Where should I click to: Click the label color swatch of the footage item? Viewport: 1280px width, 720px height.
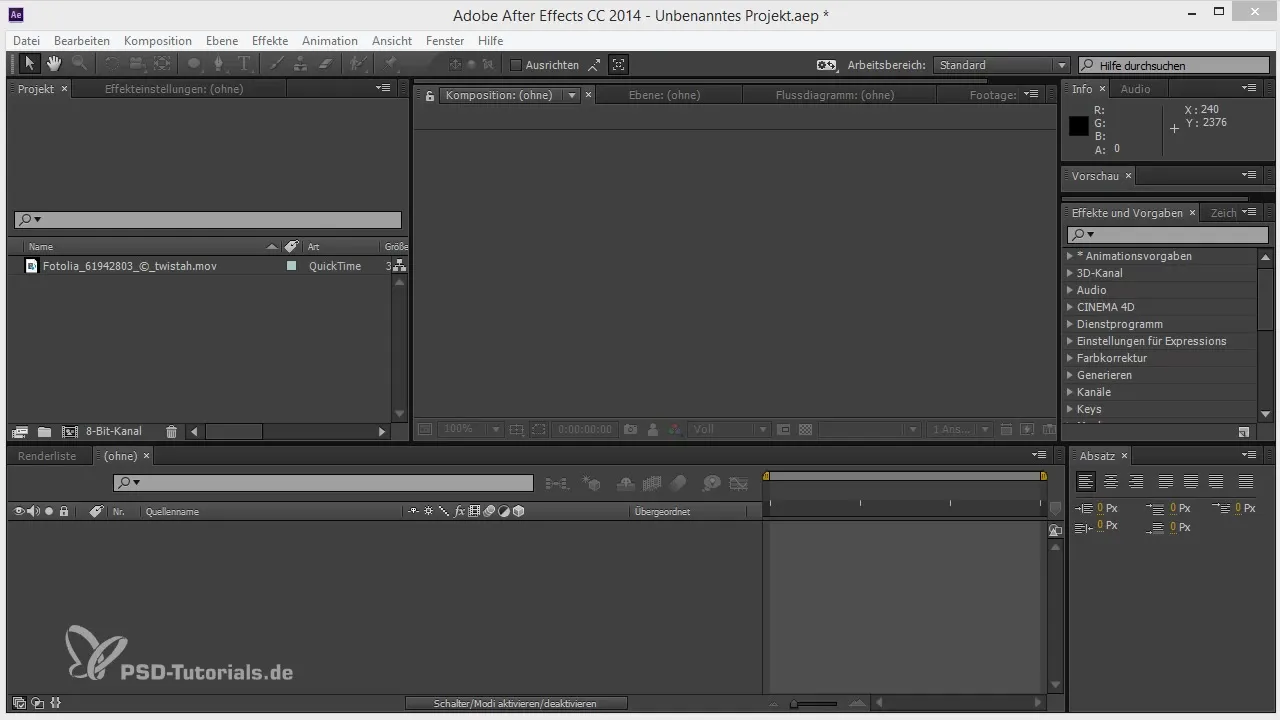[x=292, y=266]
